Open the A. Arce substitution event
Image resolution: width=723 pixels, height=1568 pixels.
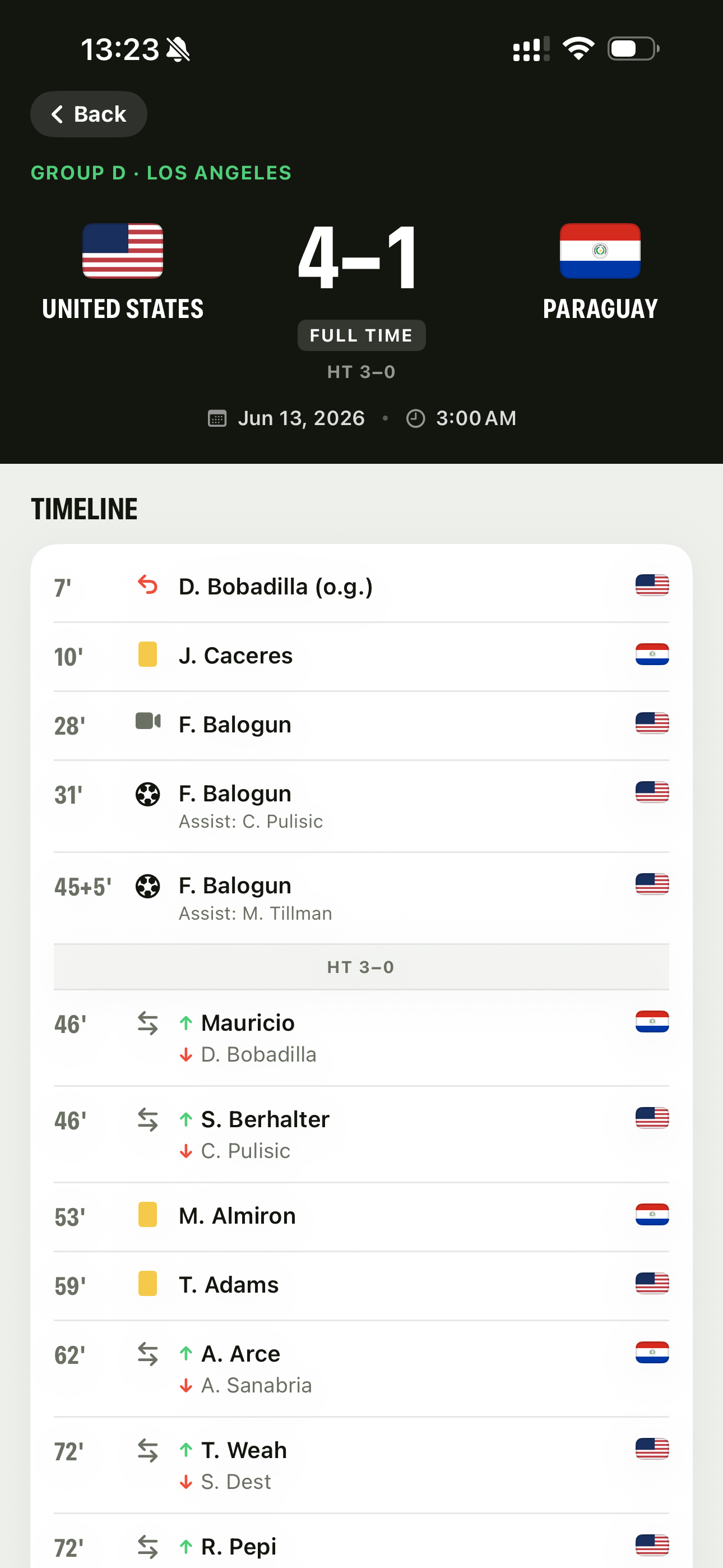tap(361, 1368)
